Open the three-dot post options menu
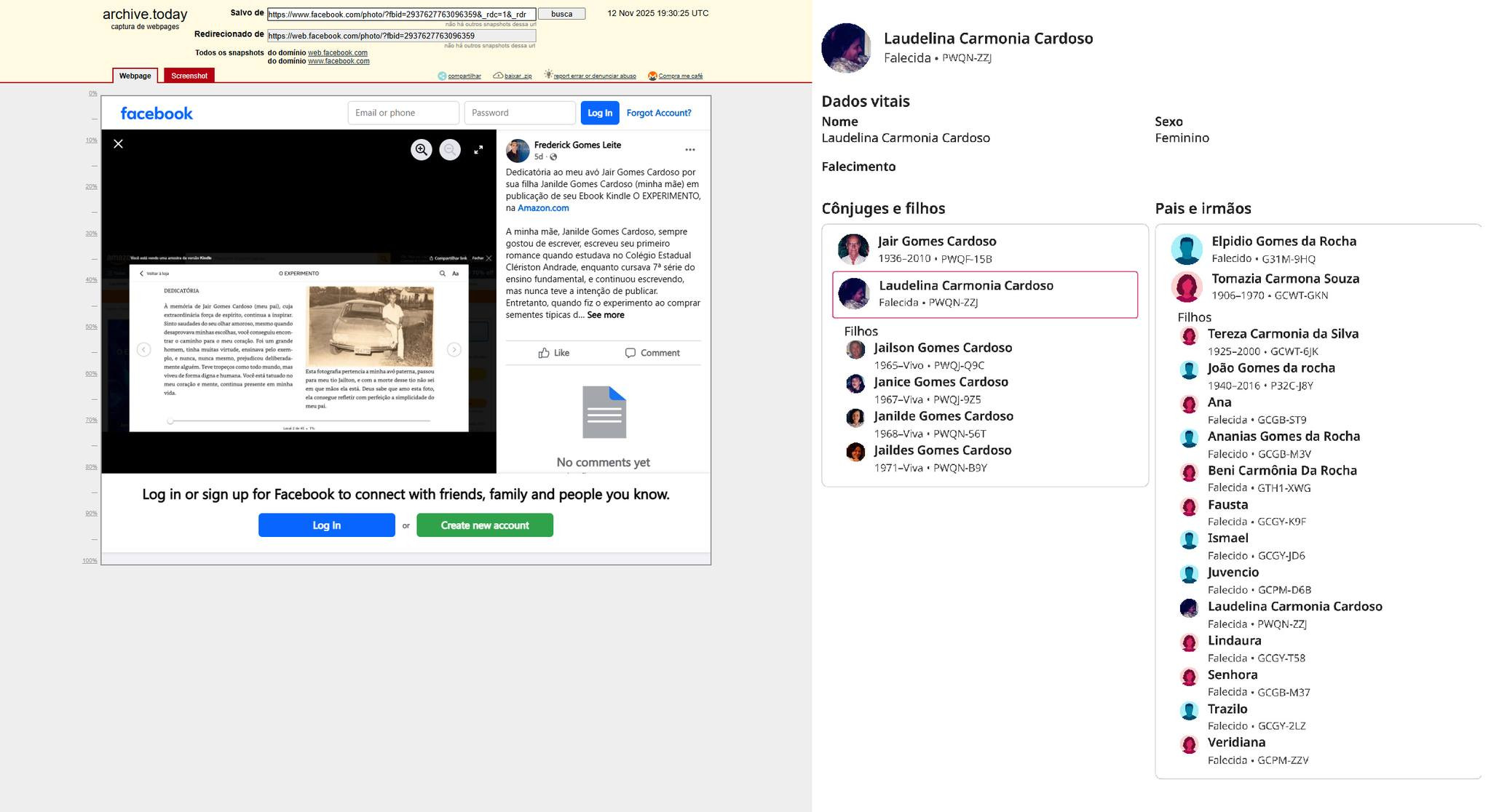The width and height of the screenshot is (1491, 812). coord(689,150)
